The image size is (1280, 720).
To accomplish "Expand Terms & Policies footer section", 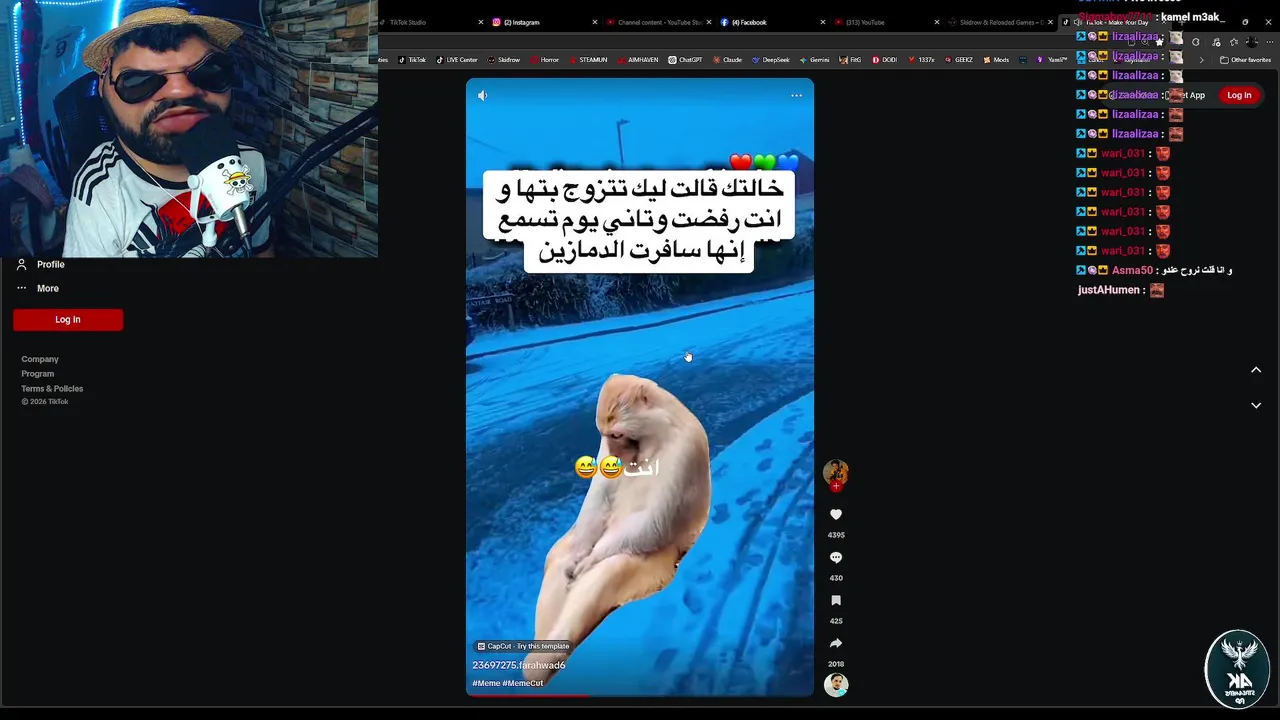I will [x=52, y=389].
